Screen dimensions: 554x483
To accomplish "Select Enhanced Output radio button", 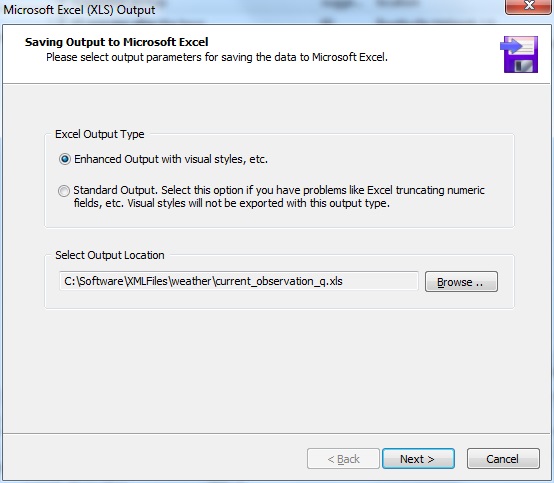I will (65, 159).
